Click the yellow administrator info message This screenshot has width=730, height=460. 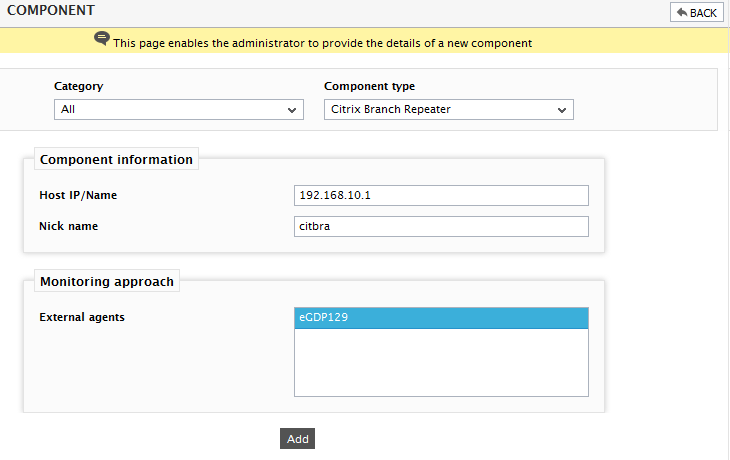[x=322, y=43]
